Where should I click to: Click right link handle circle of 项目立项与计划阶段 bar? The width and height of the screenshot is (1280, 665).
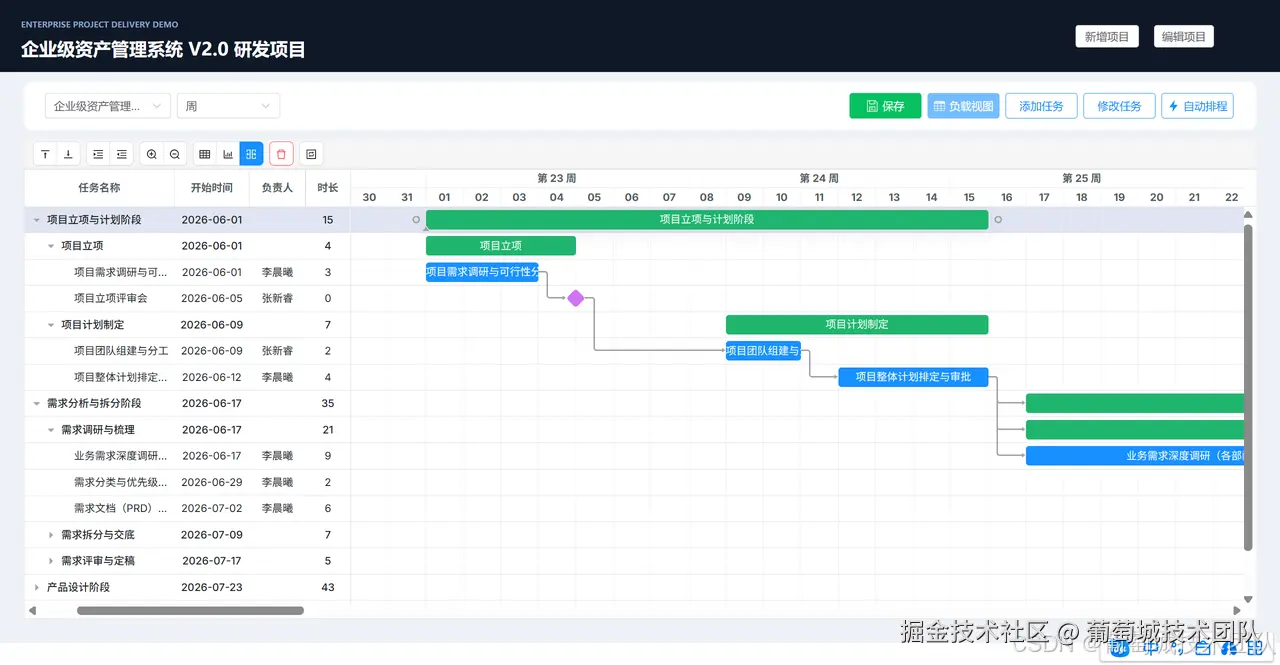point(998,219)
